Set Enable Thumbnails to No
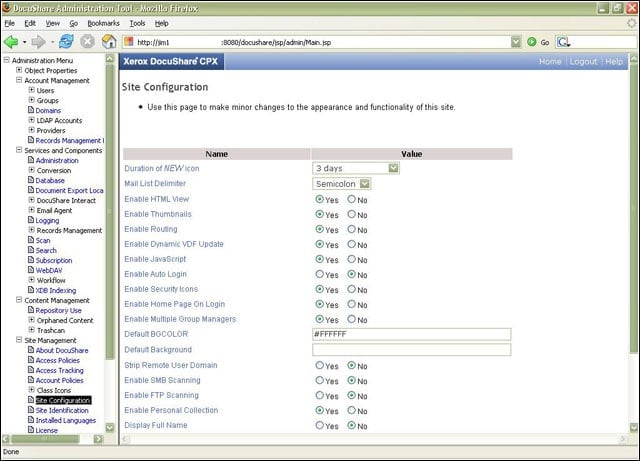Viewport: 640px width, 461px height. coord(351,214)
